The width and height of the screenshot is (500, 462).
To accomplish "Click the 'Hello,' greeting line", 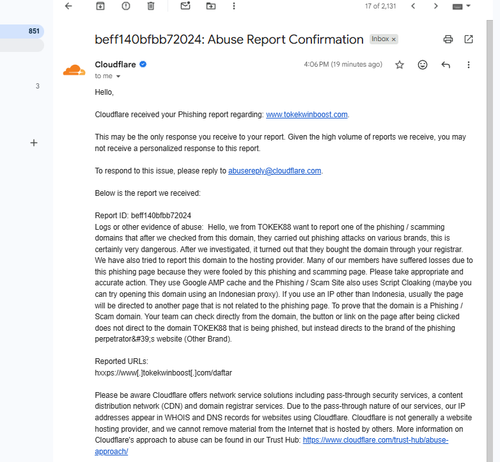I will [x=104, y=92].
